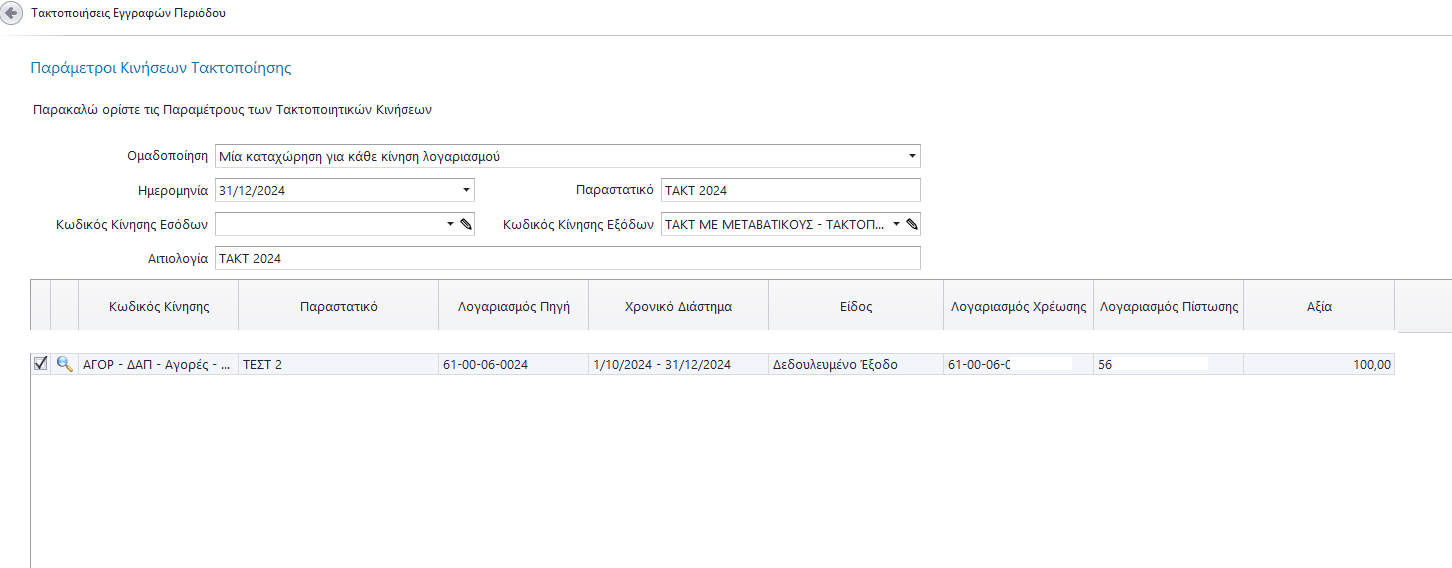1452x568 pixels.
Task: Click the back arrow icon
Action: 13,14
